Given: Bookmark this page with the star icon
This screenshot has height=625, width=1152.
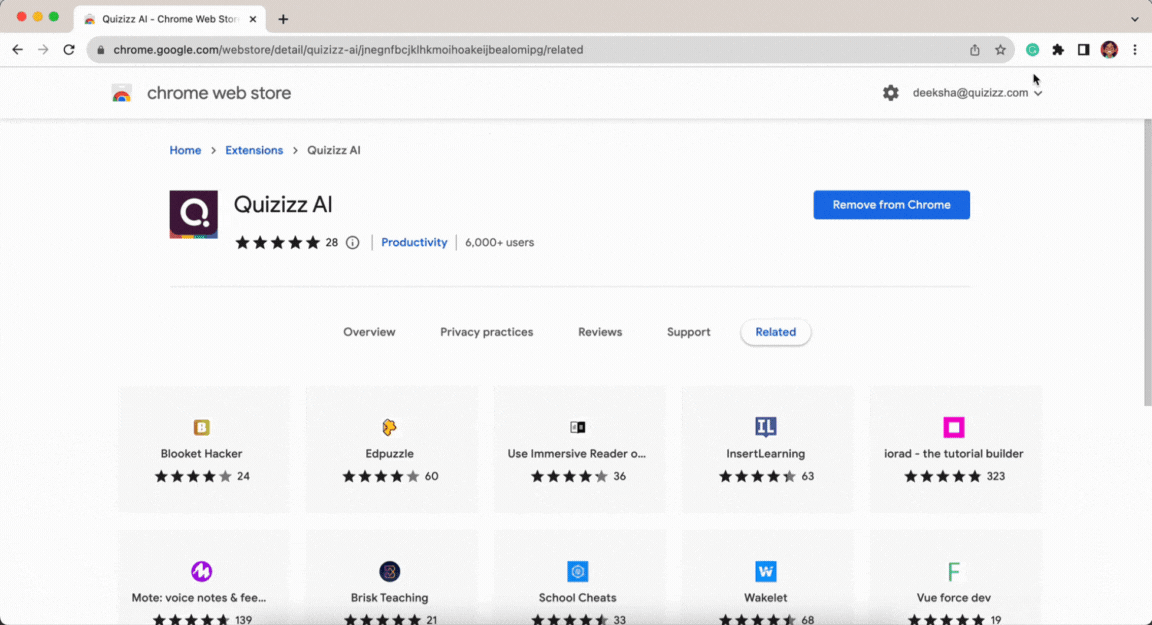Looking at the screenshot, I should (x=1000, y=49).
